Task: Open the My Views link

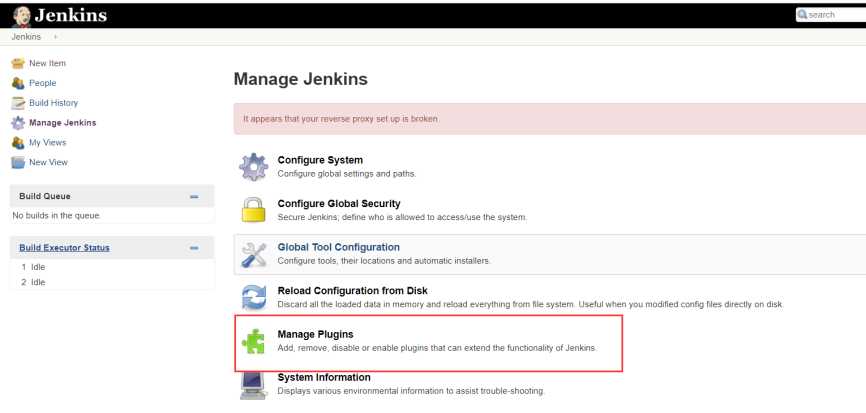Action: point(47,142)
